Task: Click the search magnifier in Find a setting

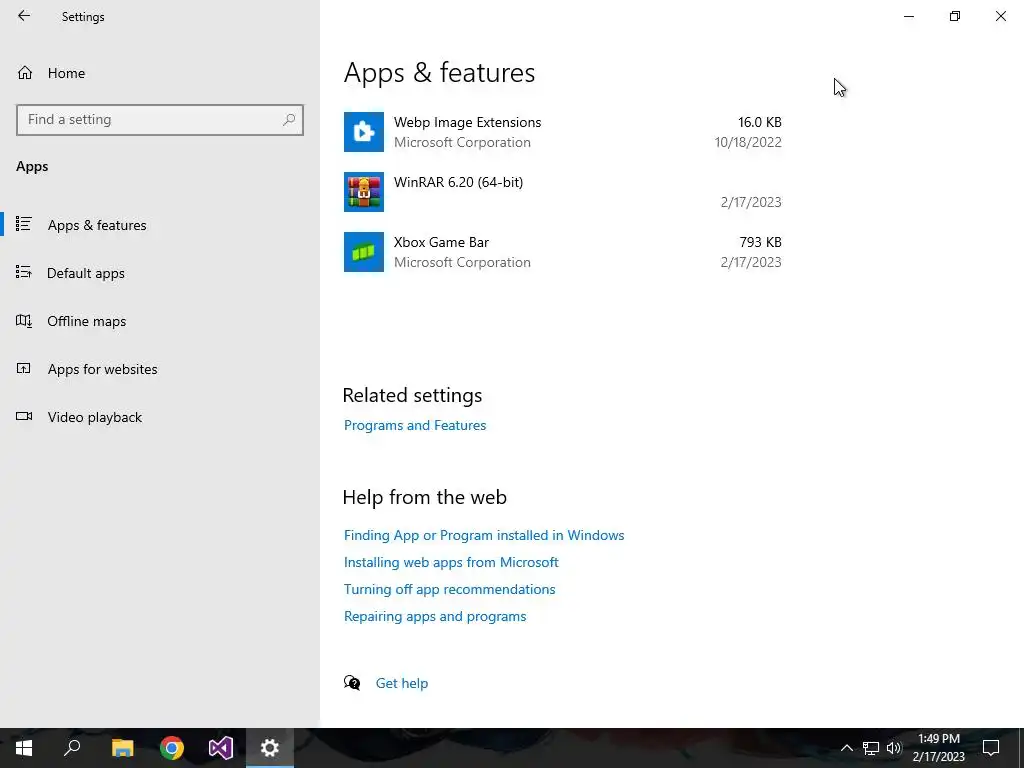Action: click(289, 120)
